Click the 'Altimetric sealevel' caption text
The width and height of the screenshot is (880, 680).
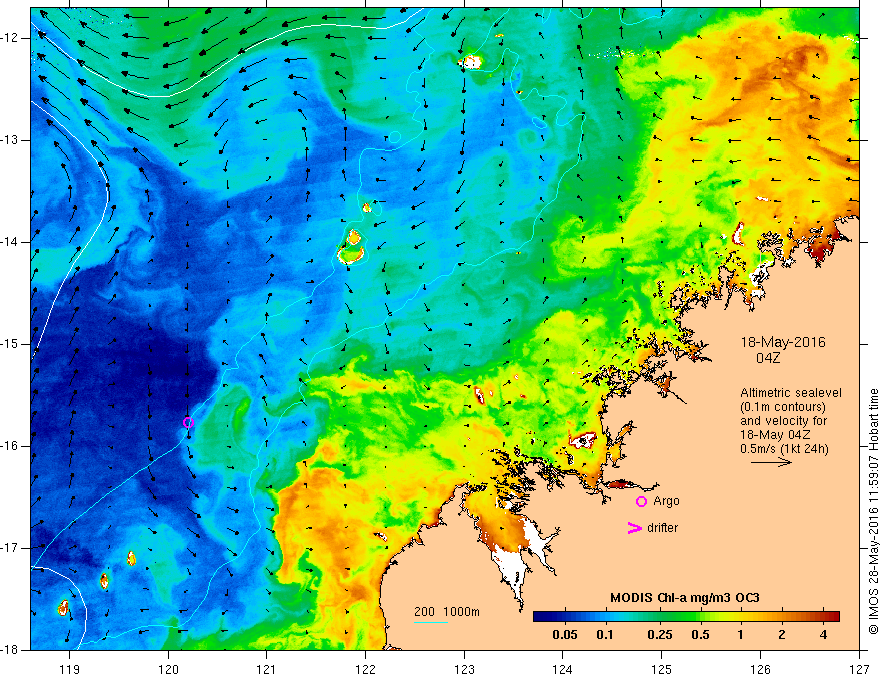791,393
